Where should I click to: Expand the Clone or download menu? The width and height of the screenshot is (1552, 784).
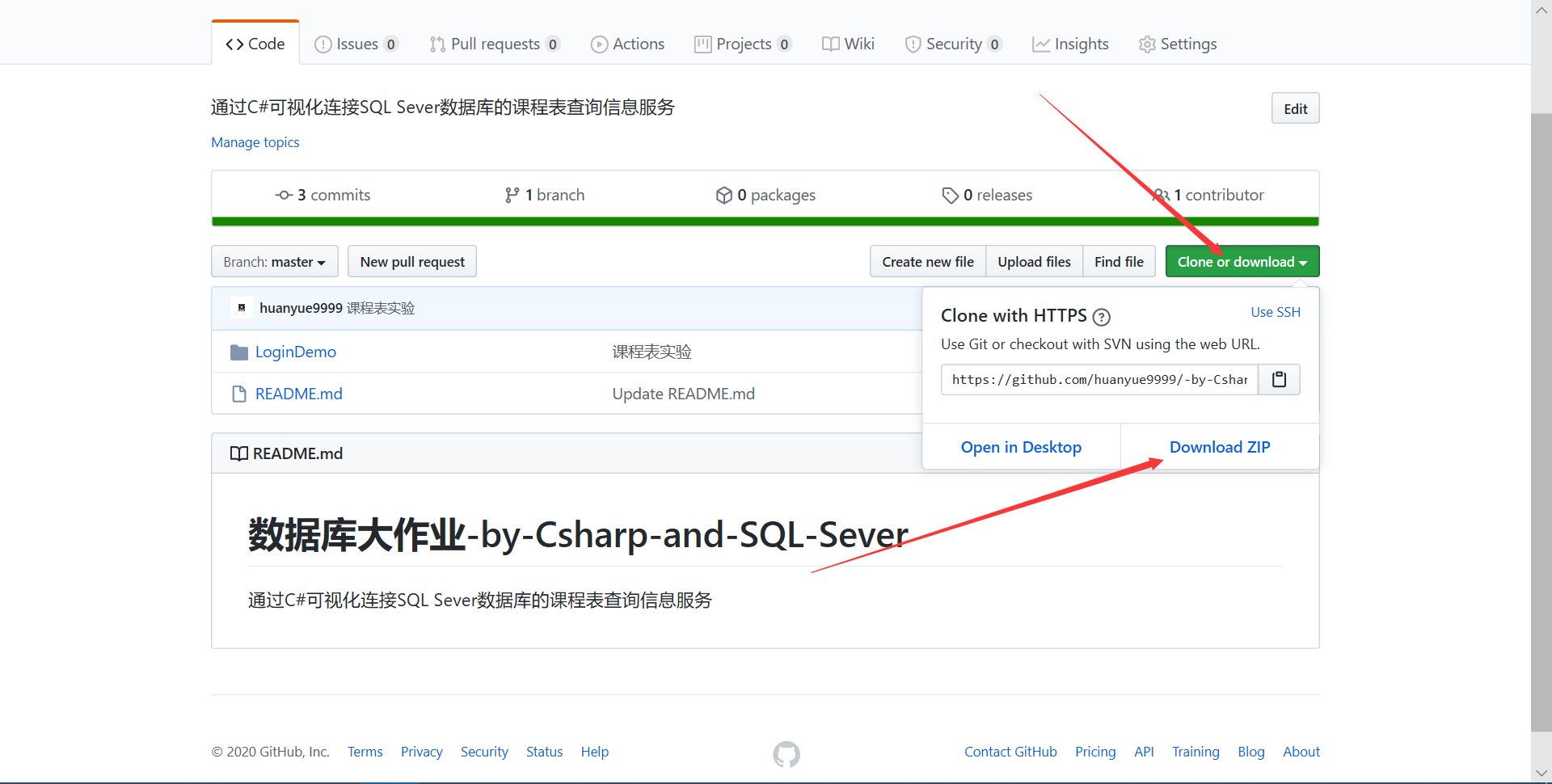(1242, 261)
